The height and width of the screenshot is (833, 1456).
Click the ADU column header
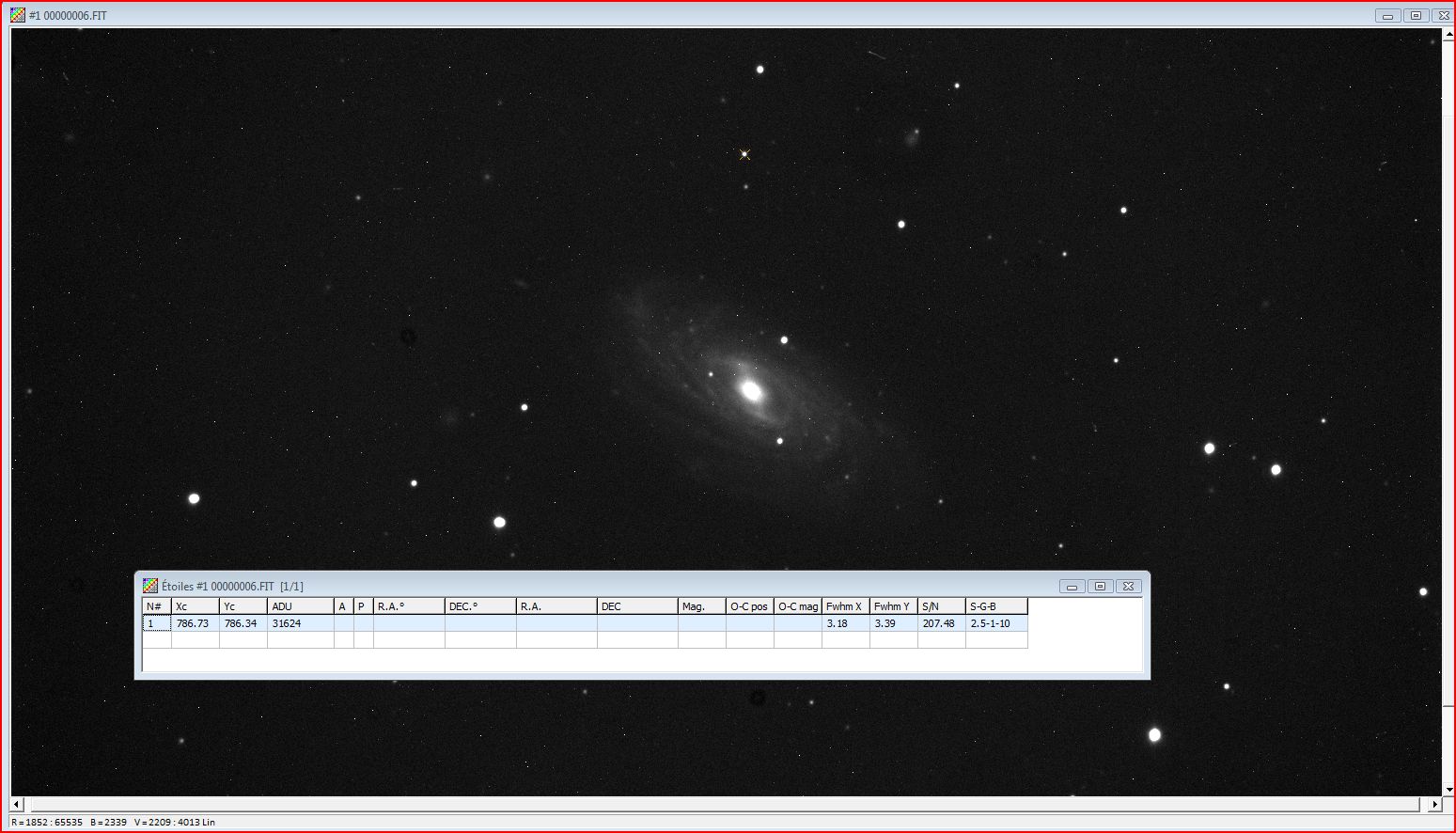pos(301,606)
